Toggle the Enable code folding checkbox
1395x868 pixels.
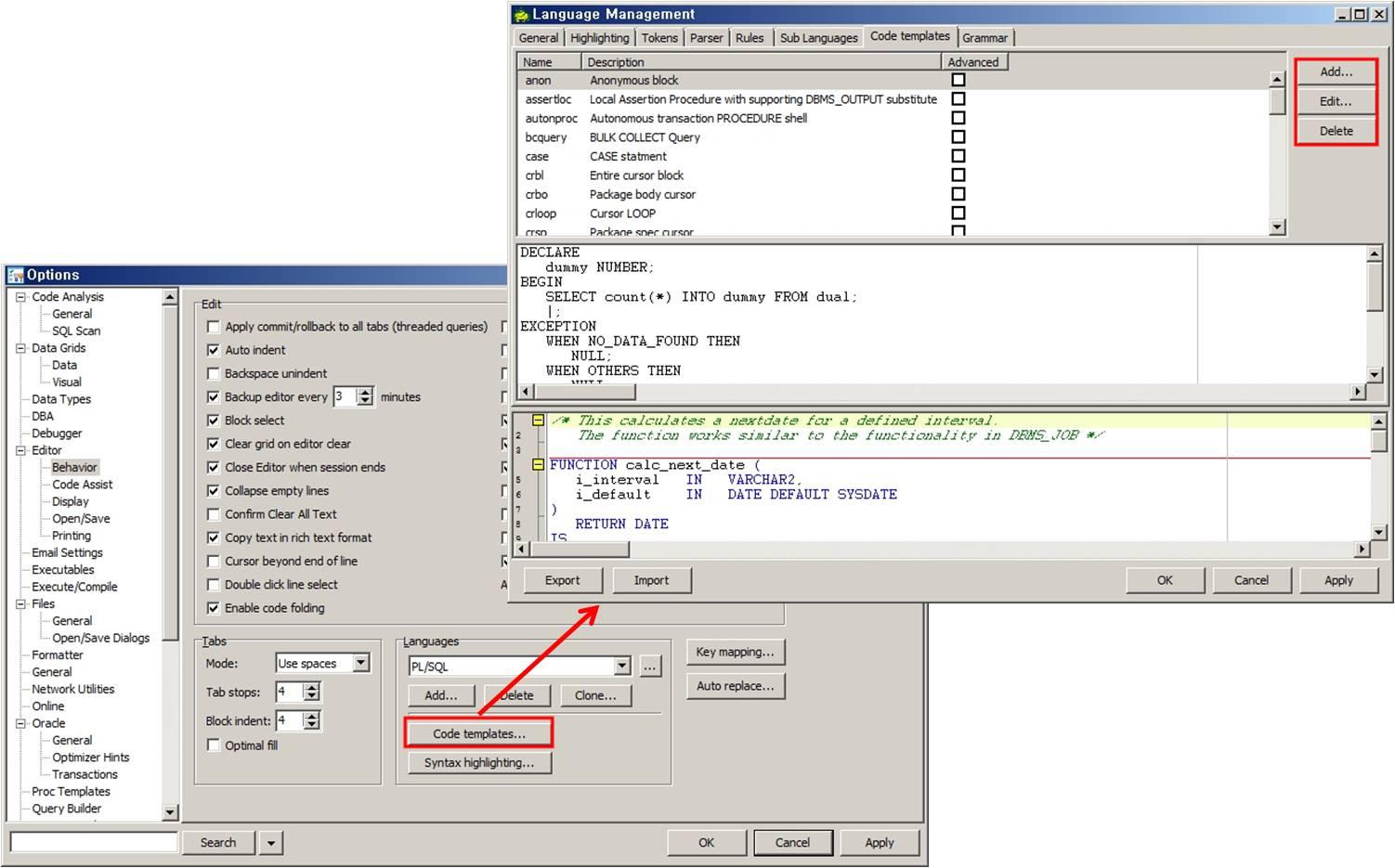[x=214, y=608]
